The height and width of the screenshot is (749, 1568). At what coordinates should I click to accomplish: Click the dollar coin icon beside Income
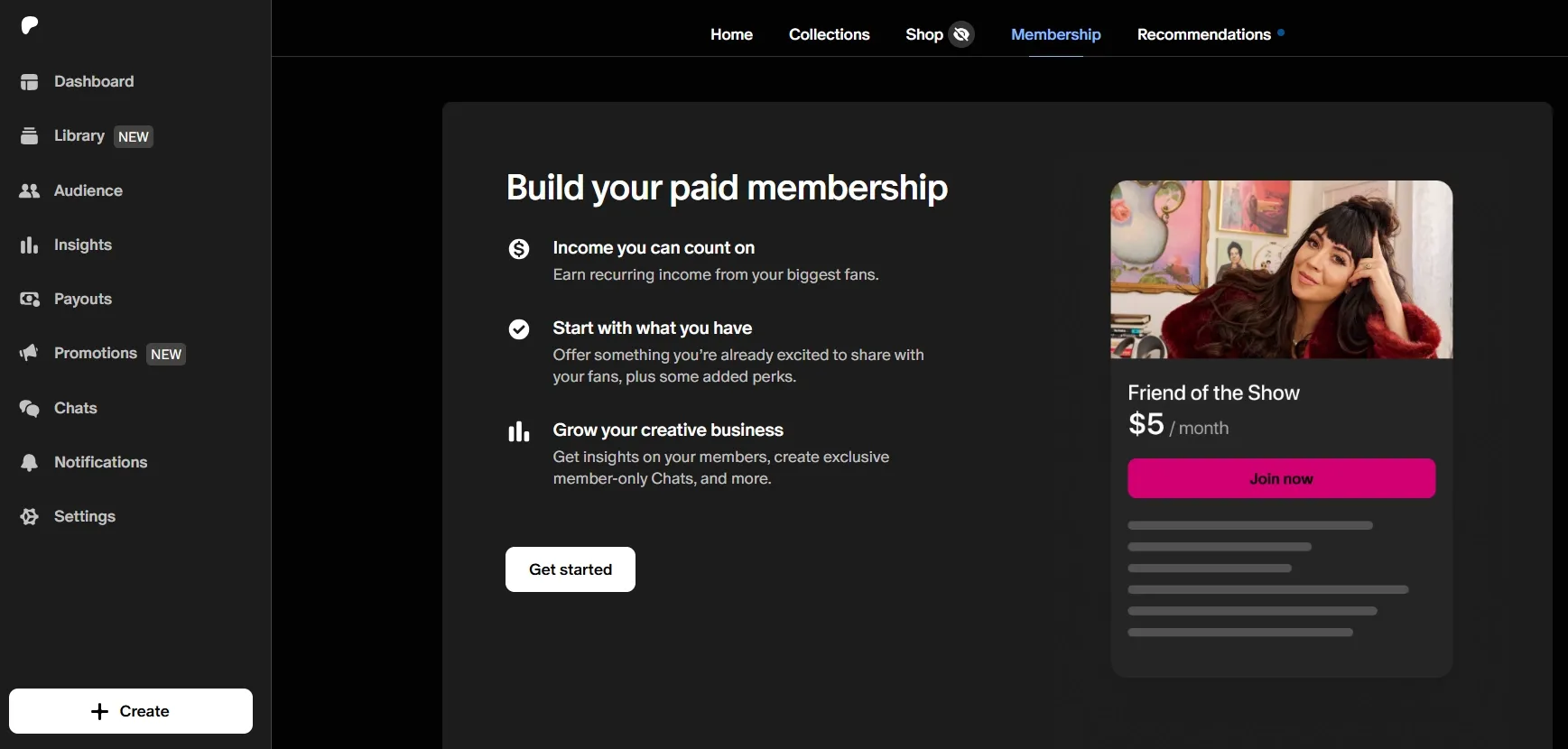(519, 249)
